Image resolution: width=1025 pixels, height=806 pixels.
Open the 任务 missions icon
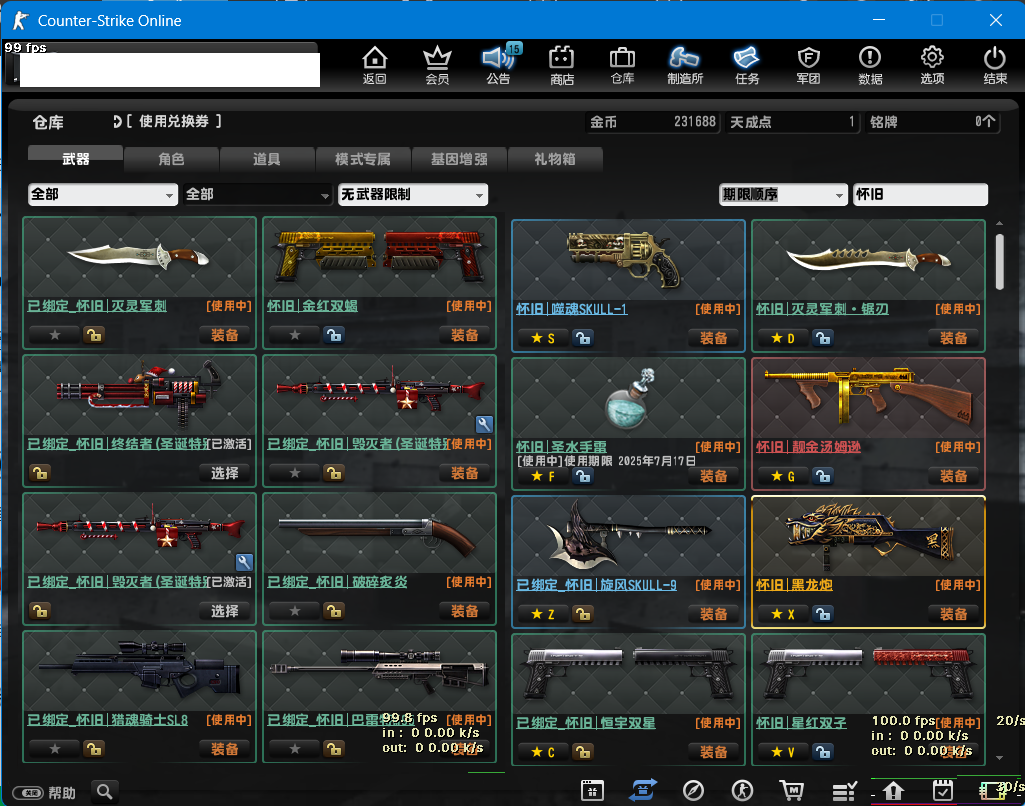747,65
